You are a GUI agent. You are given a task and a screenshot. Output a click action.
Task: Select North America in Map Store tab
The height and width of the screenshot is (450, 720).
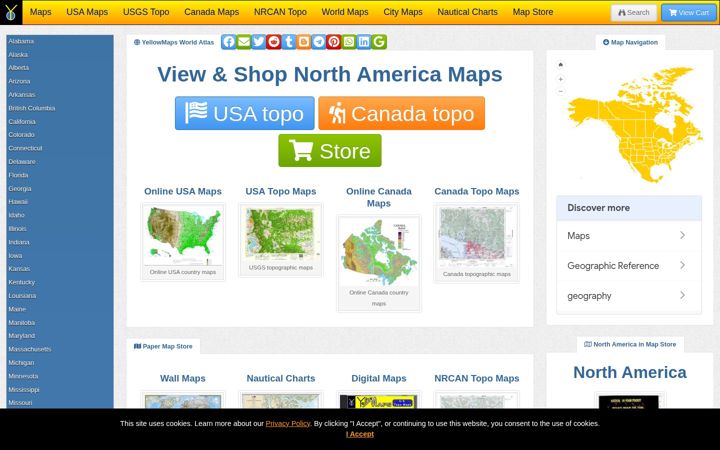tap(630, 344)
